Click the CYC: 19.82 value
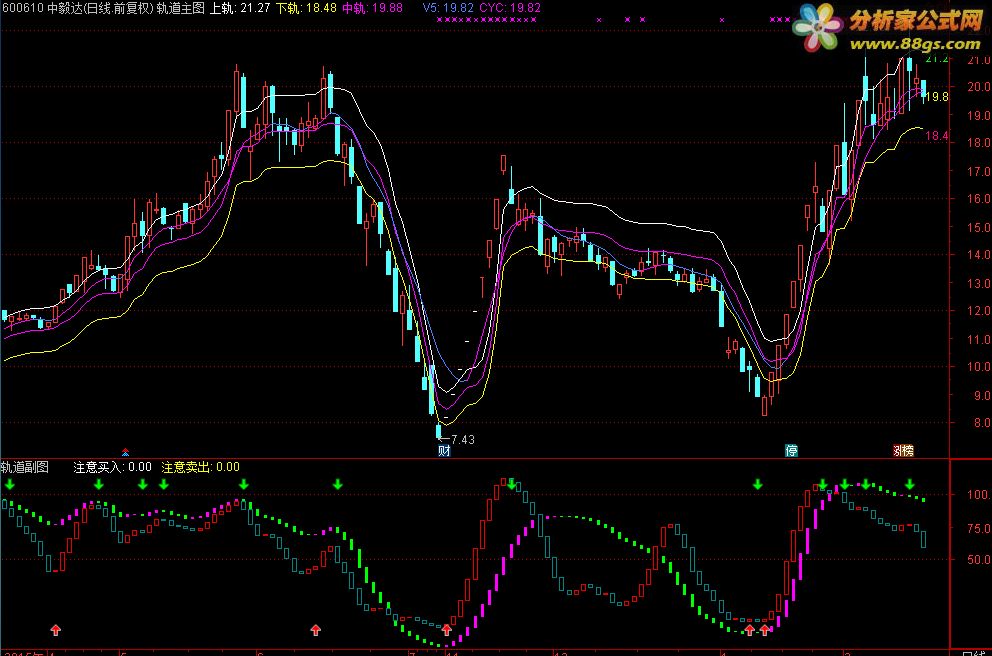 pos(510,8)
